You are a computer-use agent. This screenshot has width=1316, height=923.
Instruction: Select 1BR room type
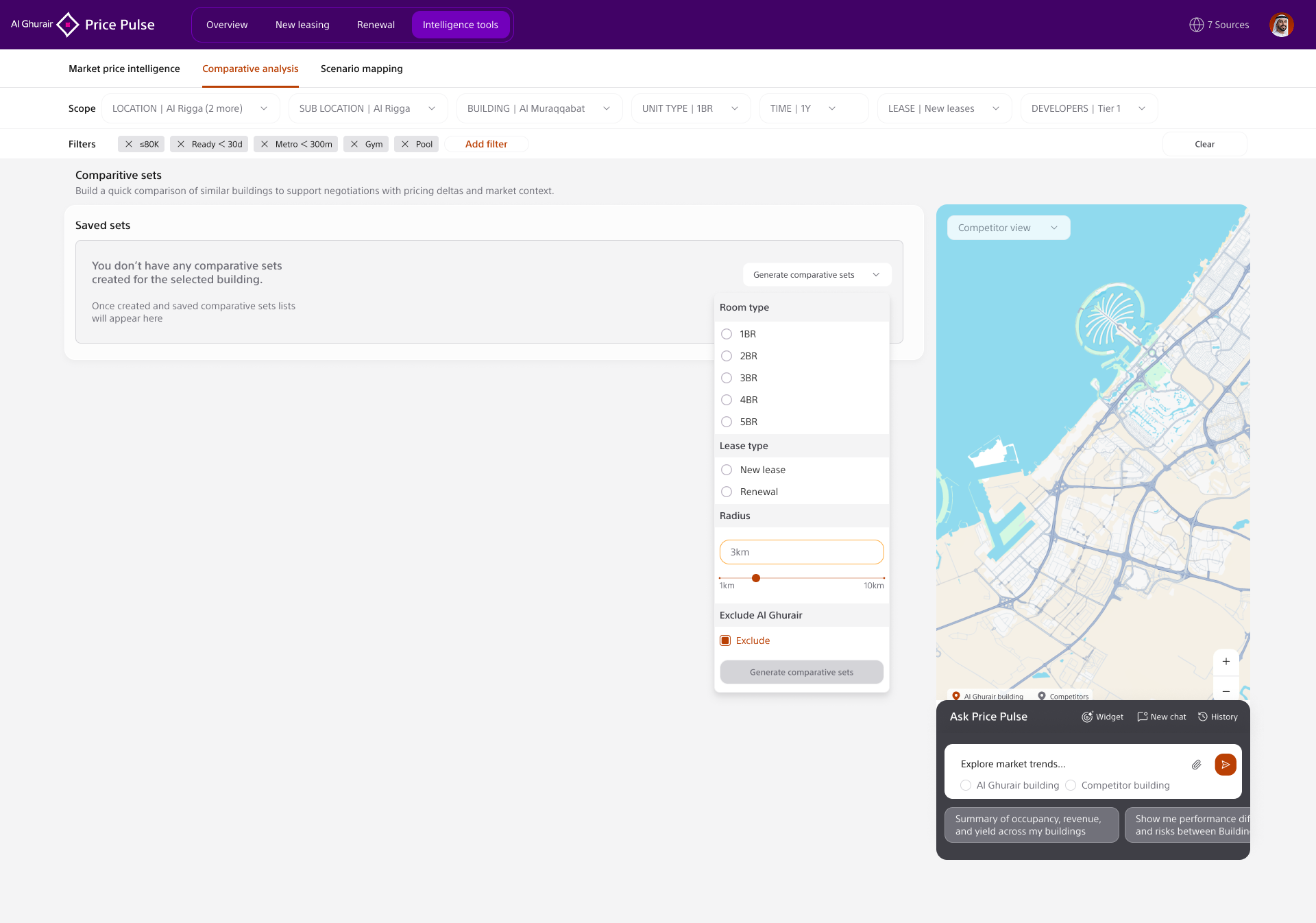coord(727,334)
